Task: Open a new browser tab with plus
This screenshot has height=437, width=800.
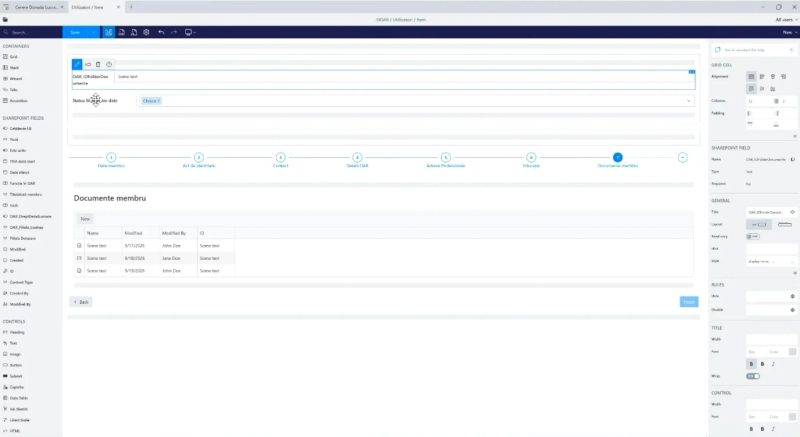Action: (x=131, y=7)
